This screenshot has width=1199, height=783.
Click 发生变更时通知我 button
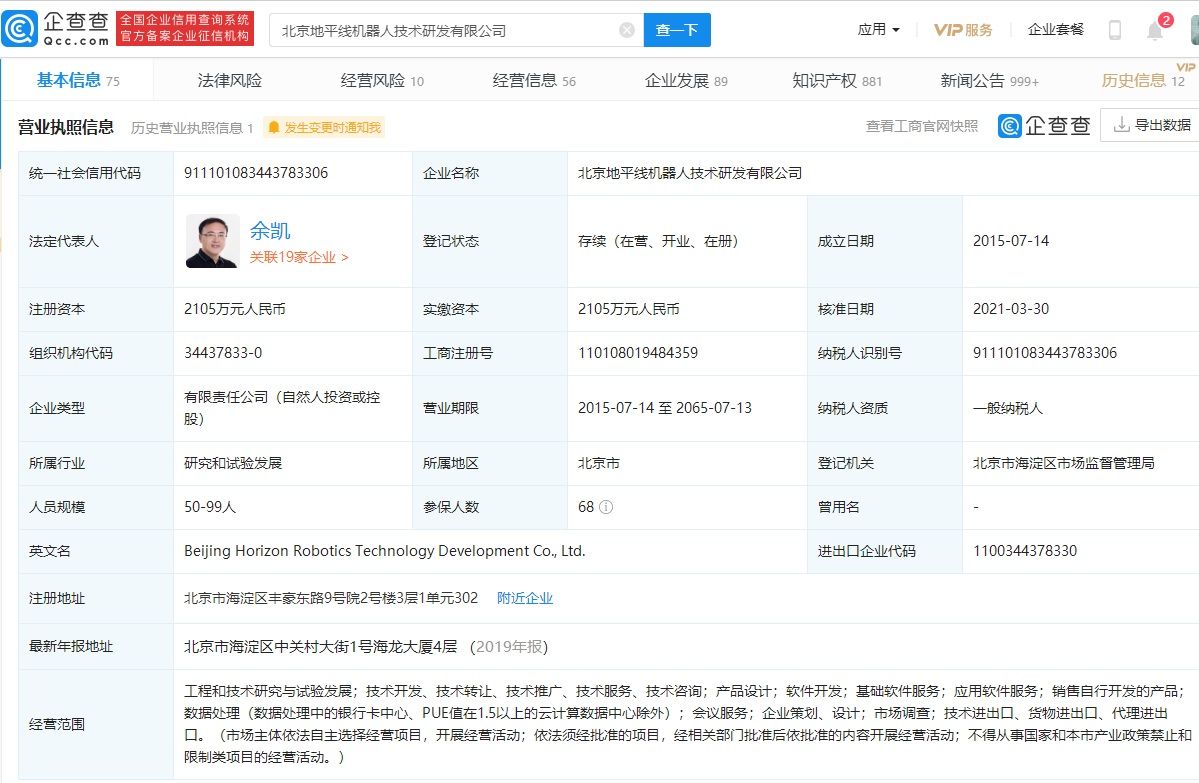click(x=324, y=128)
